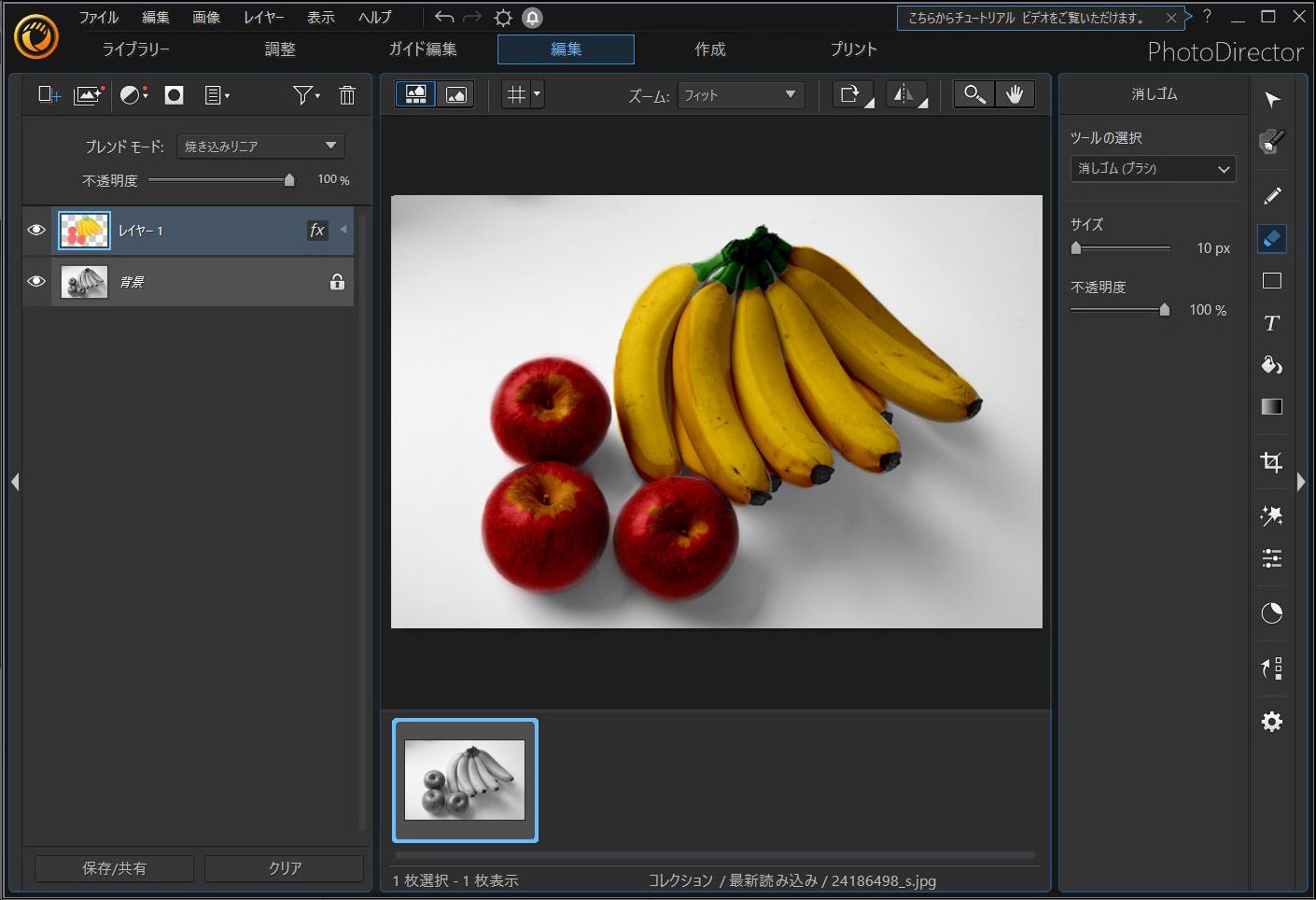Add a layer mask
The height and width of the screenshot is (900, 1316).
[x=174, y=95]
